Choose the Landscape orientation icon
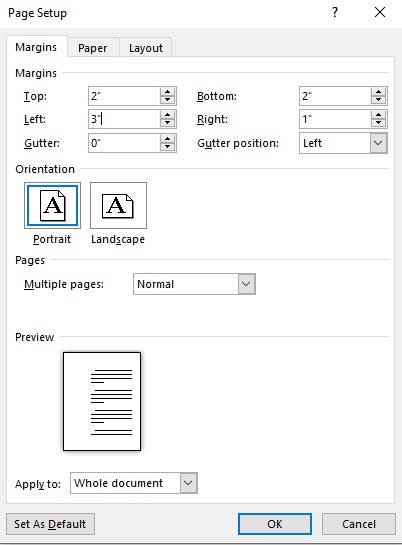402x545 pixels. point(118,205)
